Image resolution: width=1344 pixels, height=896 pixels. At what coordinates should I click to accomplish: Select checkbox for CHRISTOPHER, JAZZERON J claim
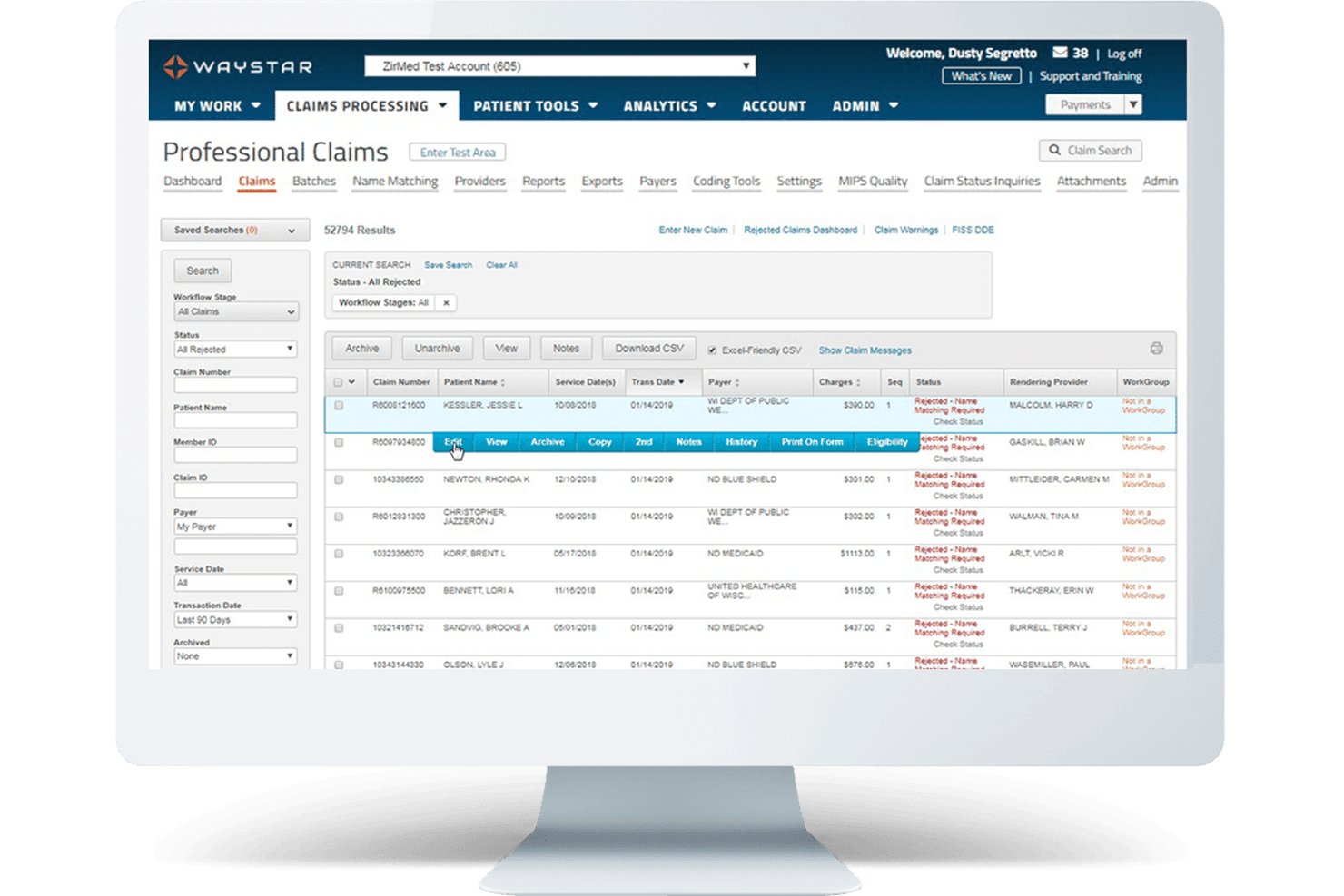pyautogui.click(x=339, y=517)
